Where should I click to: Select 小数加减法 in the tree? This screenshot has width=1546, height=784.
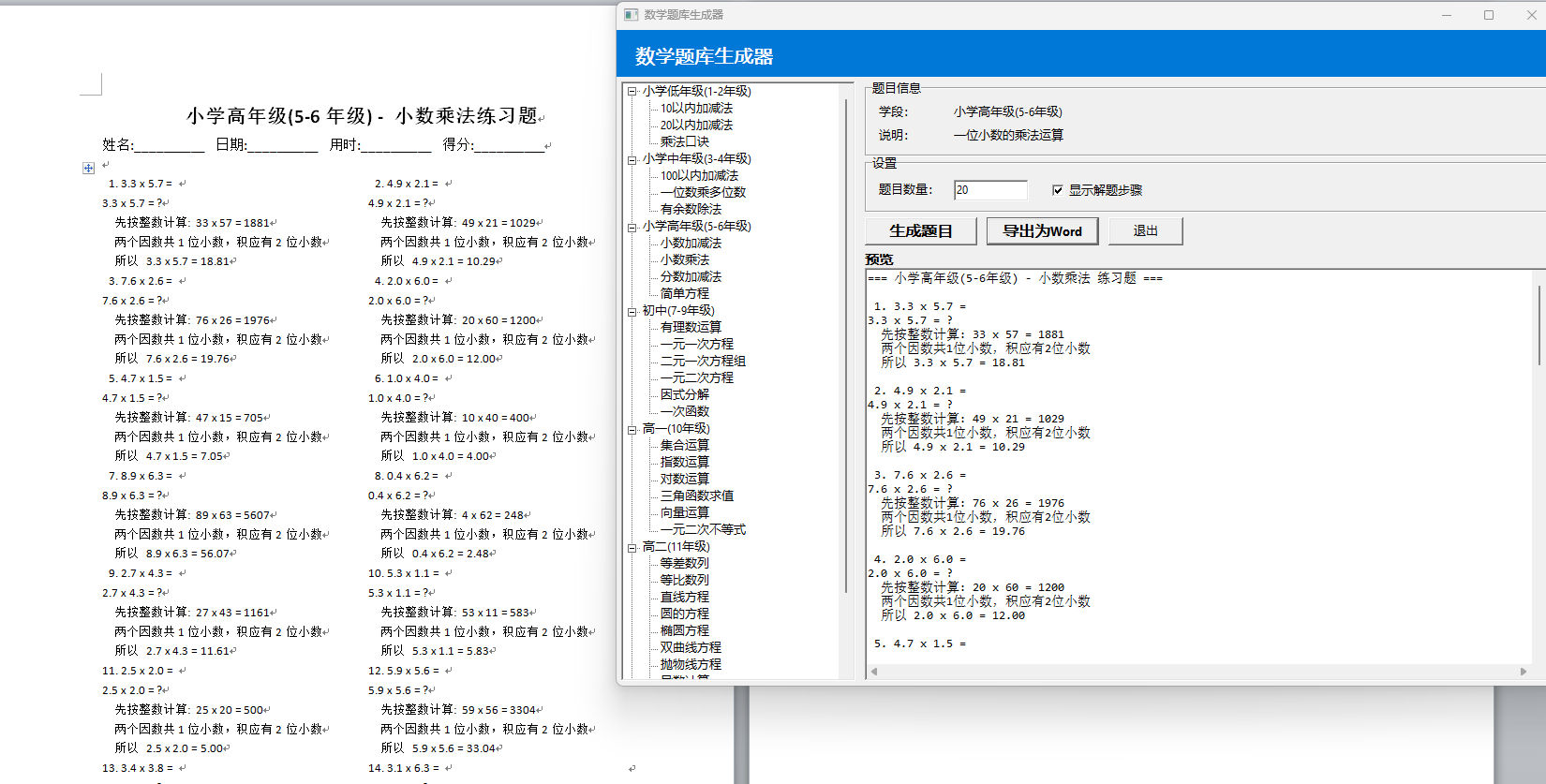(x=691, y=244)
